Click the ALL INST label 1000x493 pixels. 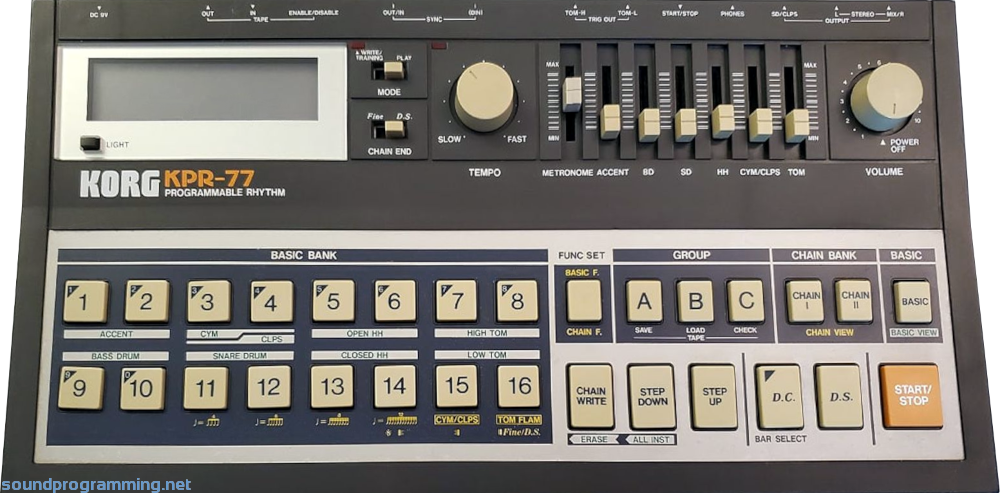tap(648, 439)
